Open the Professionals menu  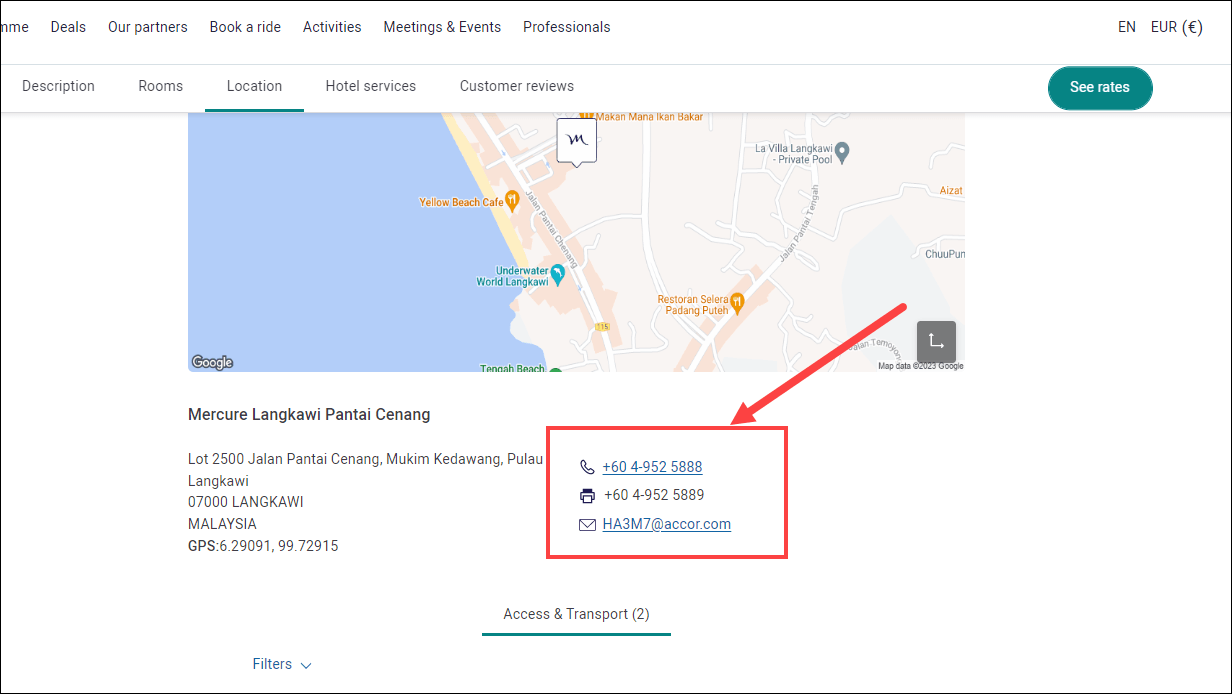pyautogui.click(x=566, y=27)
